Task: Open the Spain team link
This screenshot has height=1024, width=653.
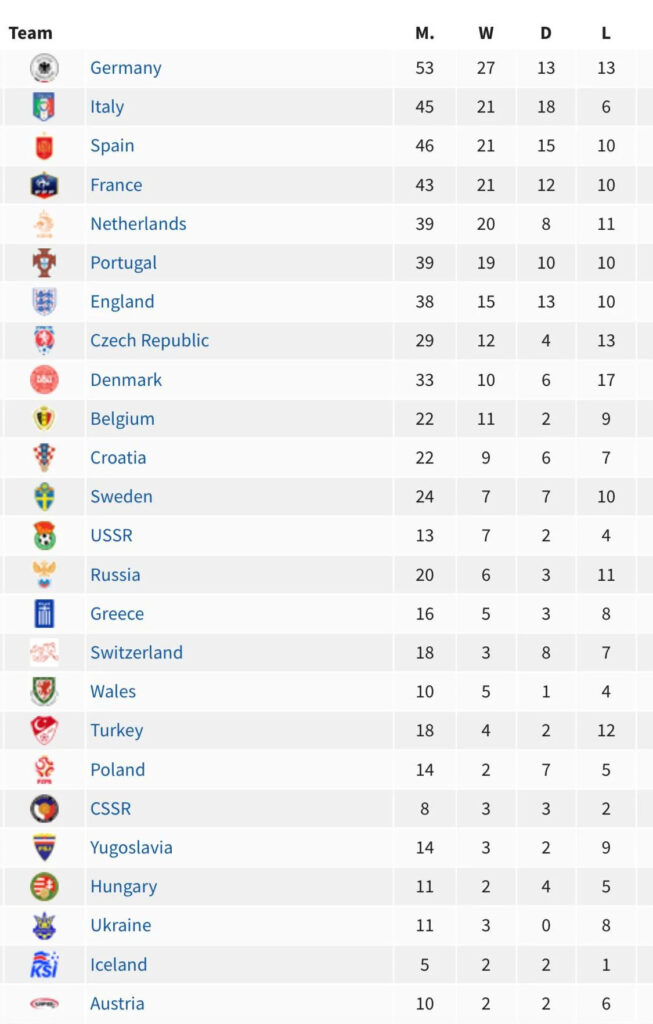Action: 112,146
